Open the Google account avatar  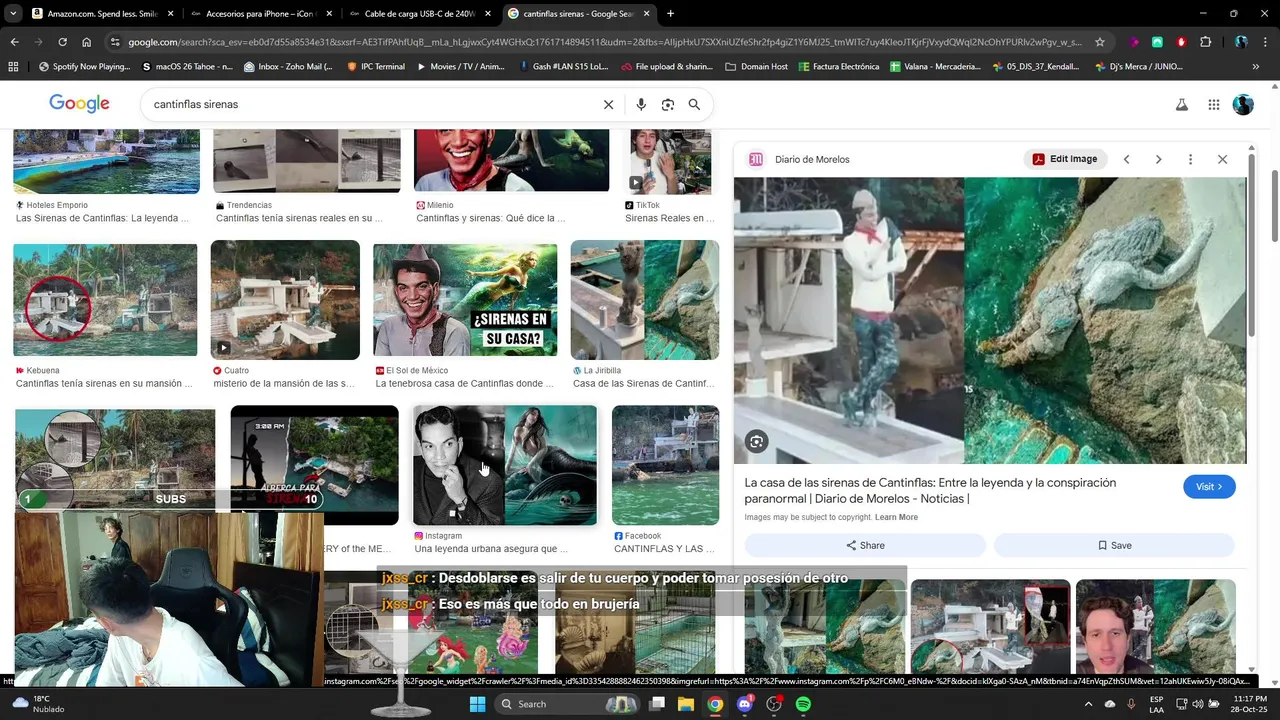pyautogui.click(x=1243, y=104)
